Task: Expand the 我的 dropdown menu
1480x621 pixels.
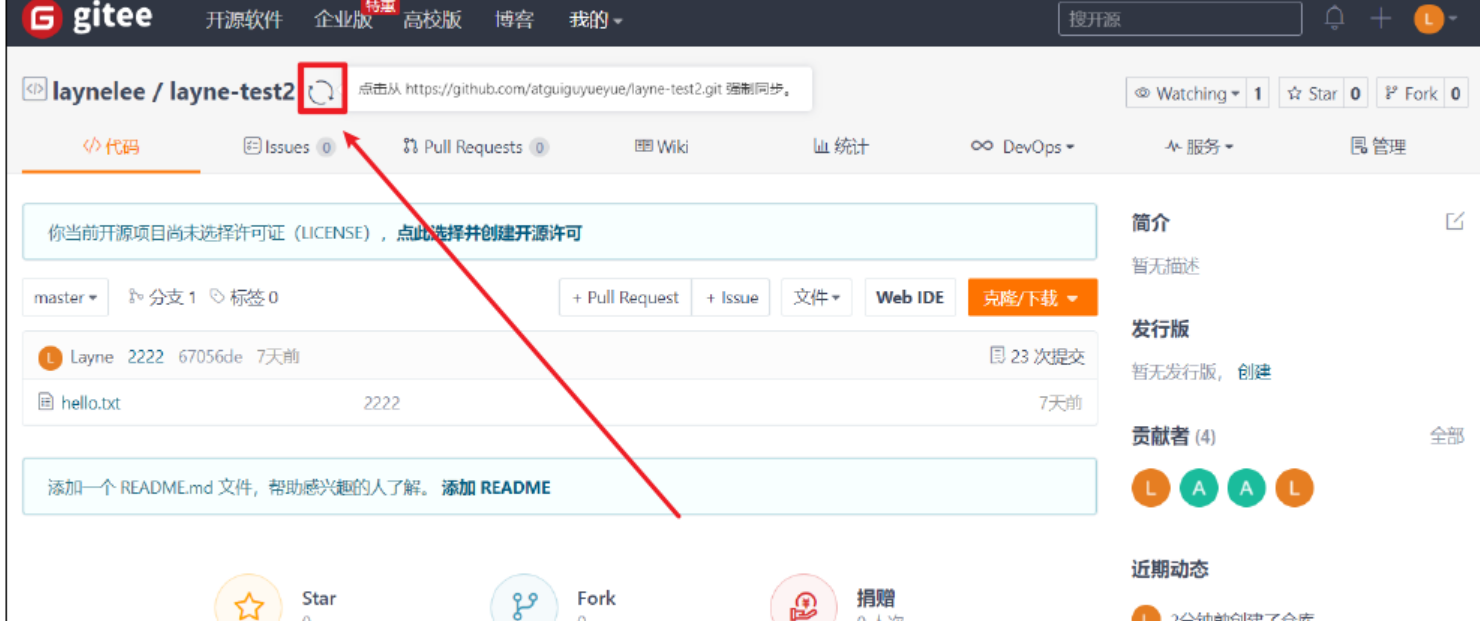Action: pyautogui.click(x=595, y=20)
